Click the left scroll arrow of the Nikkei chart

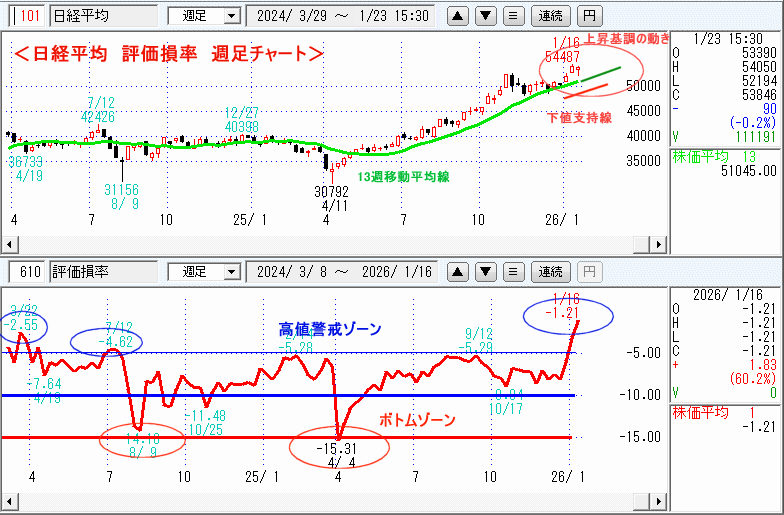[x=10, y=244]
